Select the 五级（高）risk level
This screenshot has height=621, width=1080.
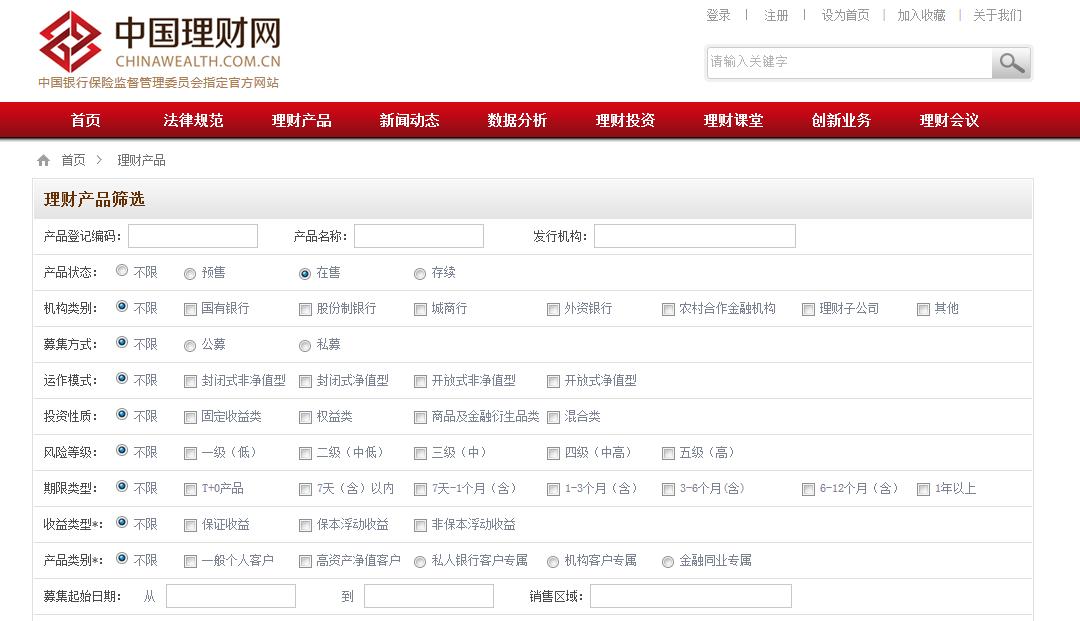click(x=667, y=453)
